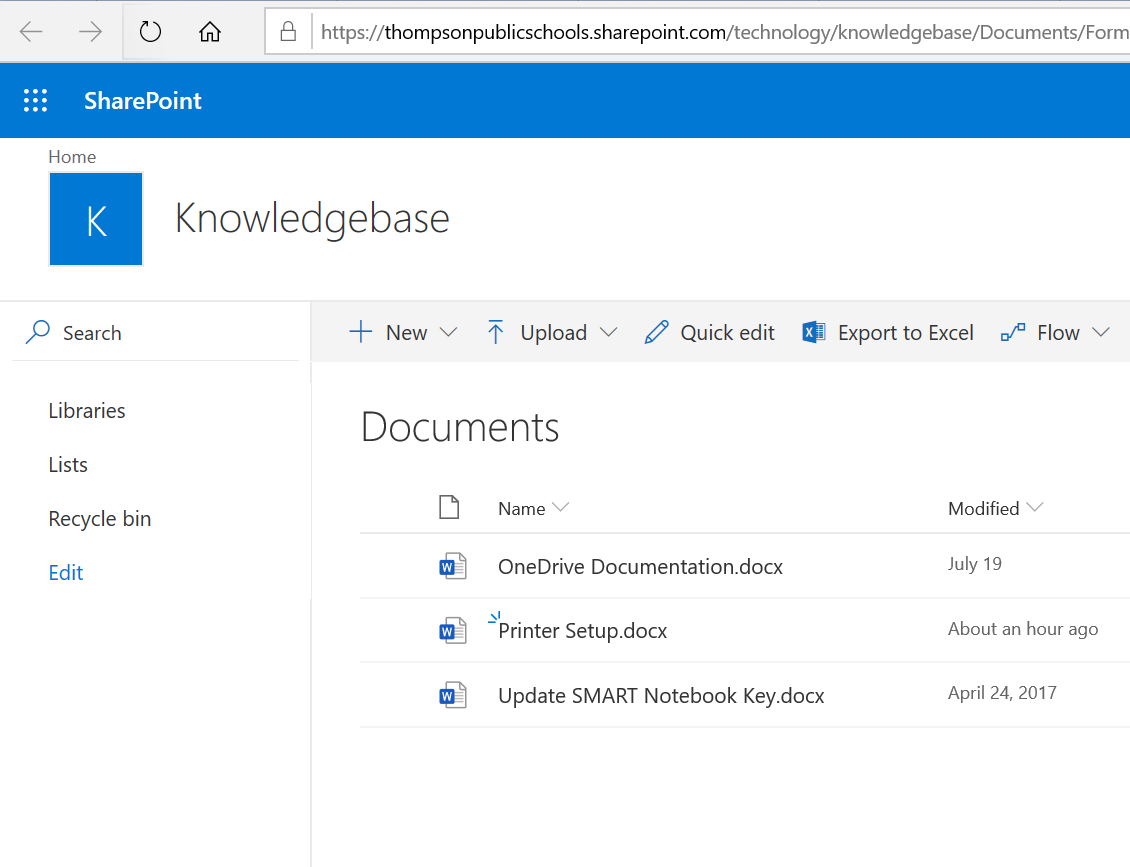Click the April 24, 2017 date
The width and height of the screenshot is (1130, 867).
1002,693
